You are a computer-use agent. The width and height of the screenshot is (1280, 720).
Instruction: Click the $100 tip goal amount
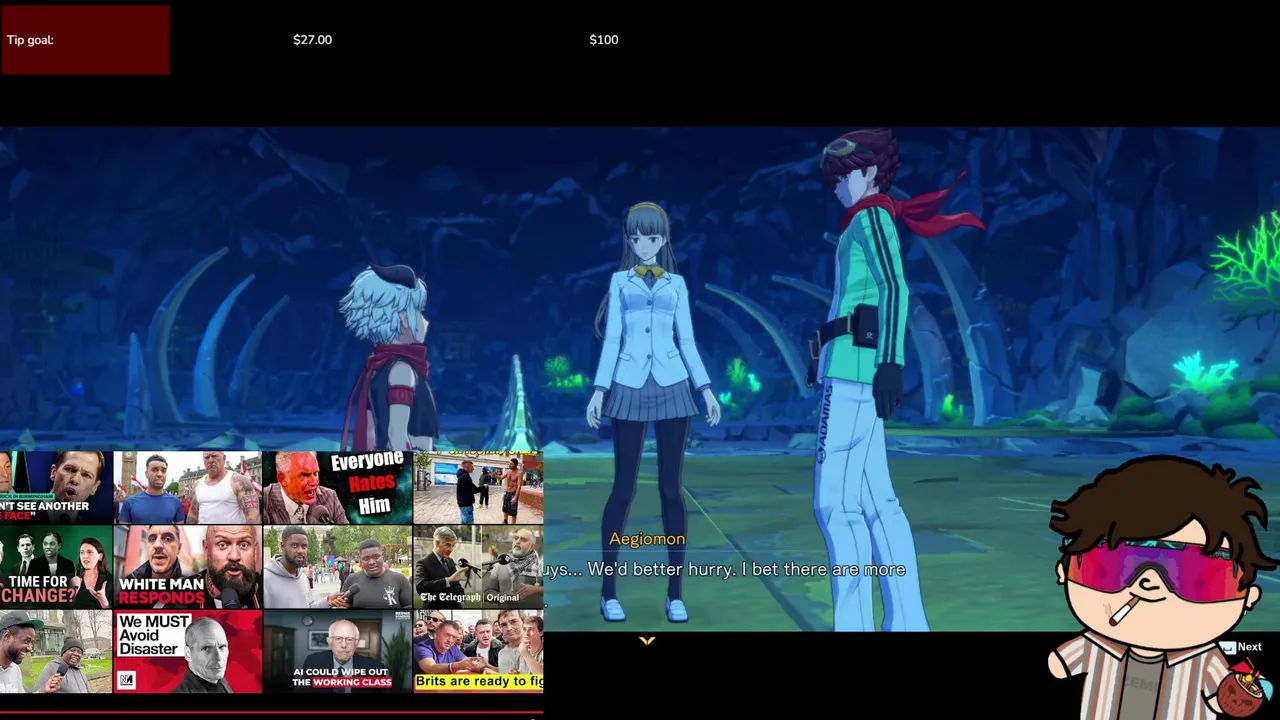pos(603,40)
